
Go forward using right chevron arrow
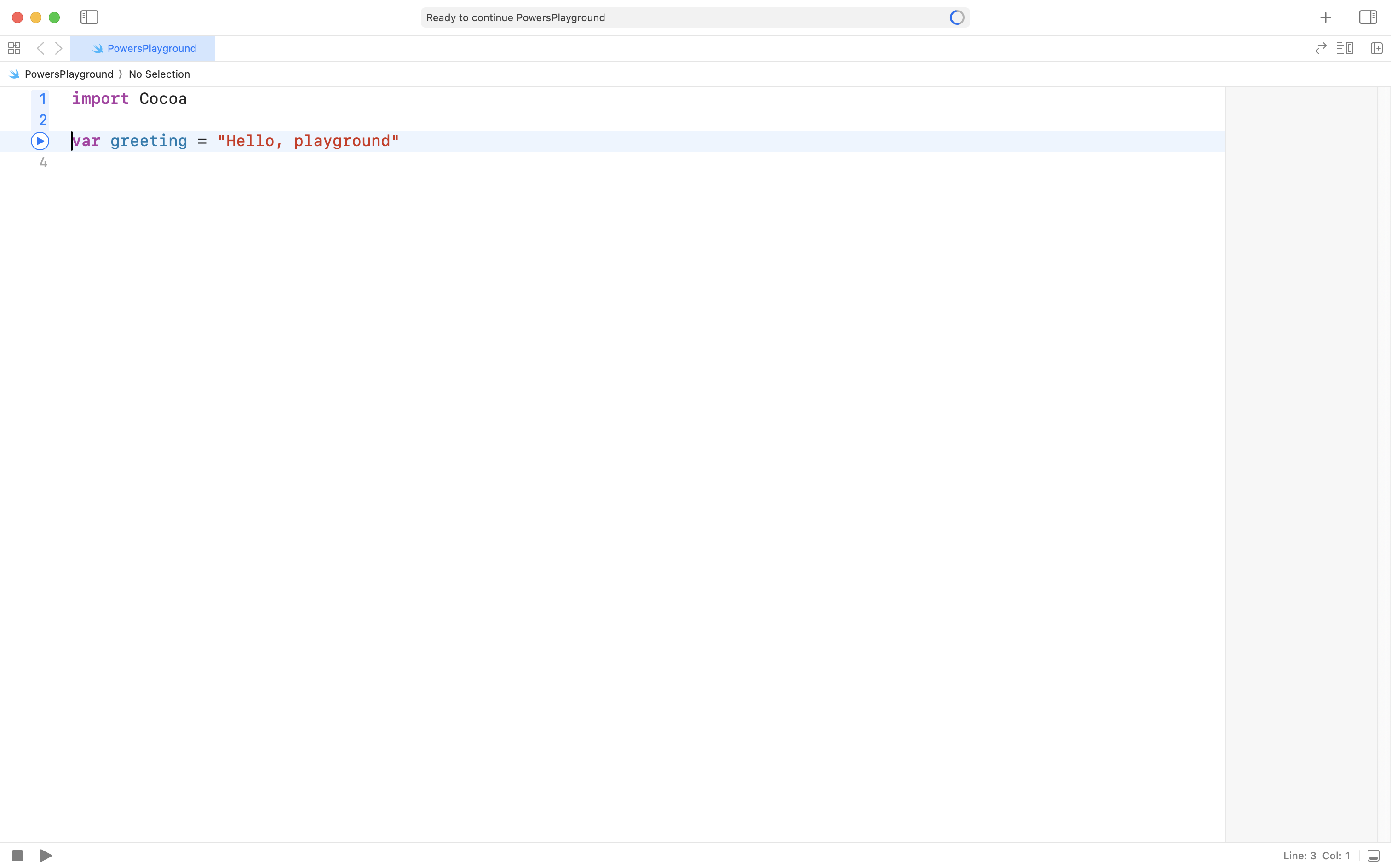[x=58, y=48]
